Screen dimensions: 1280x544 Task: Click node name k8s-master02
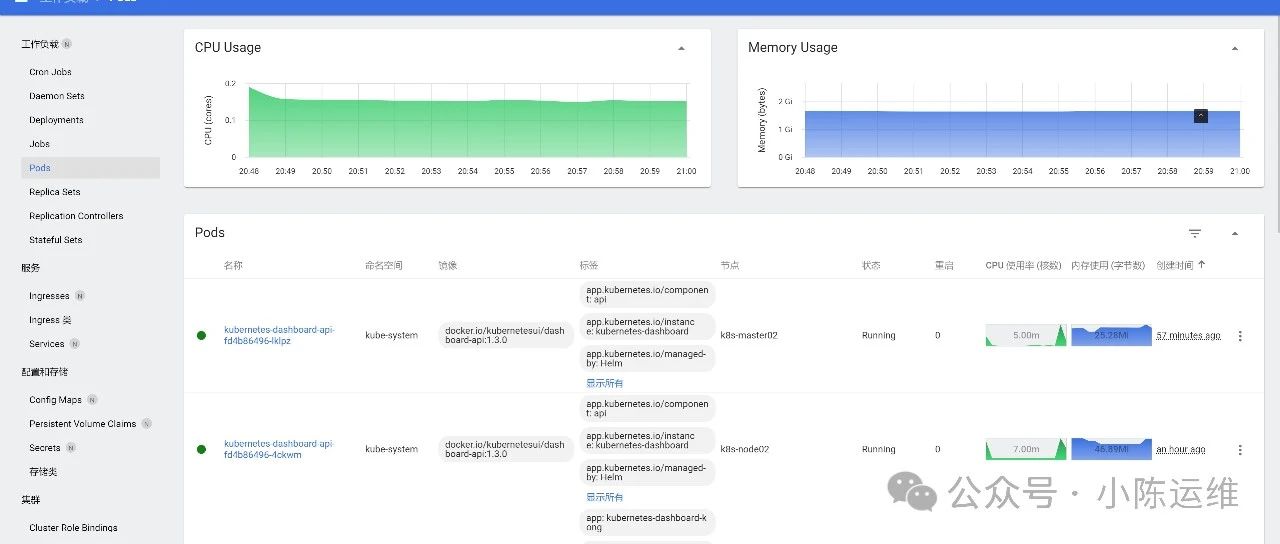point(749,336)
